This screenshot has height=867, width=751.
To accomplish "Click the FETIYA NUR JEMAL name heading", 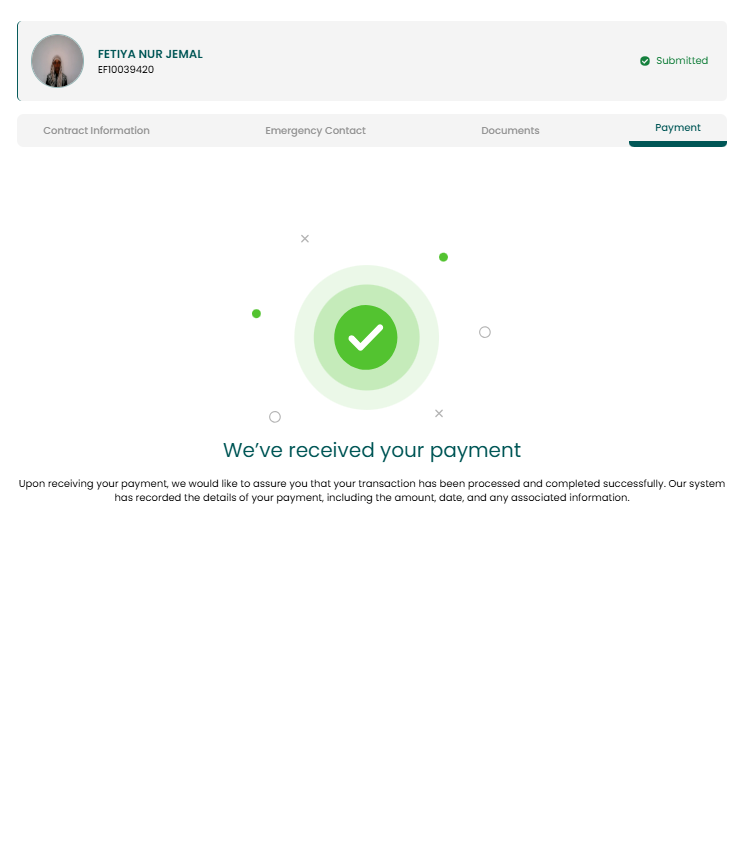I will pyautogui.click(x=150, y=54).
